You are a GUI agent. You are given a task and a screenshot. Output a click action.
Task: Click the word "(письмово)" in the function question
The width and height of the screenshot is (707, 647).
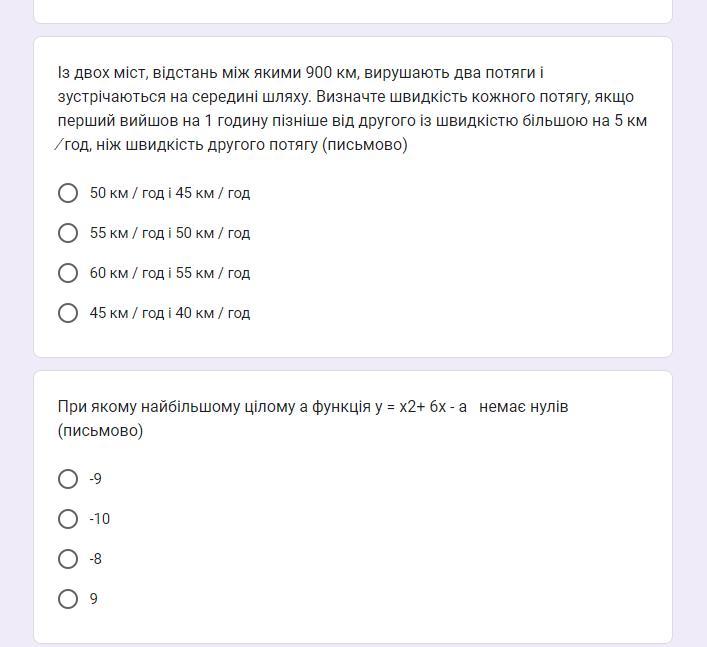point(100,431)
